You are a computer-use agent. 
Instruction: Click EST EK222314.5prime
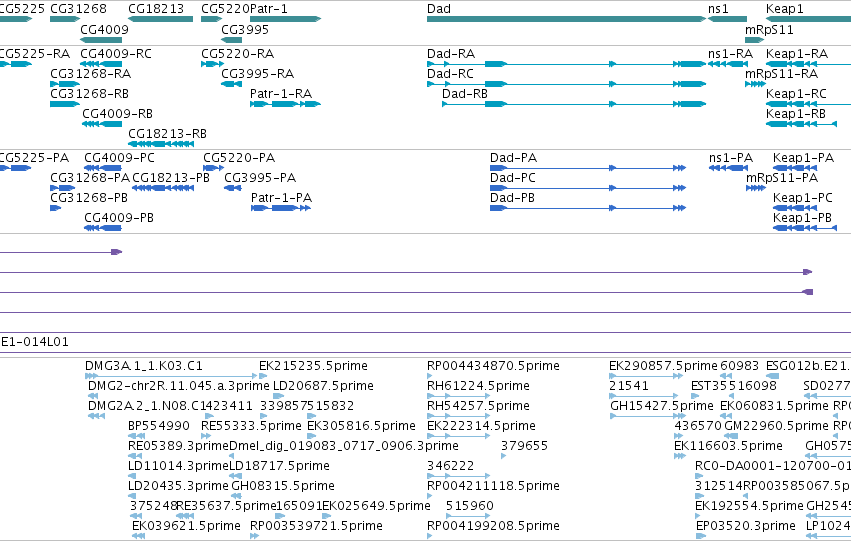pyautogui.click(x=459, y=436)
